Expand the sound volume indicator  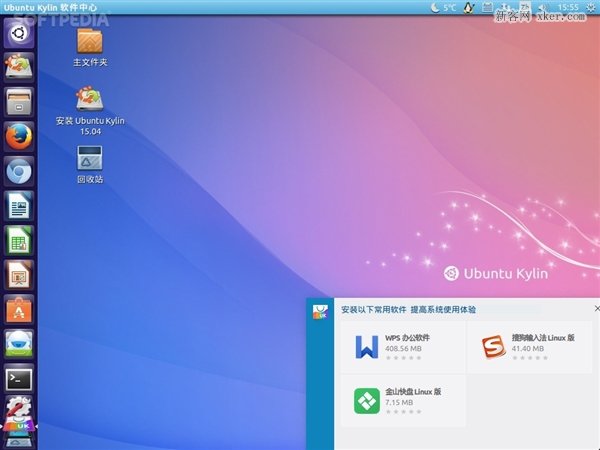544,7
